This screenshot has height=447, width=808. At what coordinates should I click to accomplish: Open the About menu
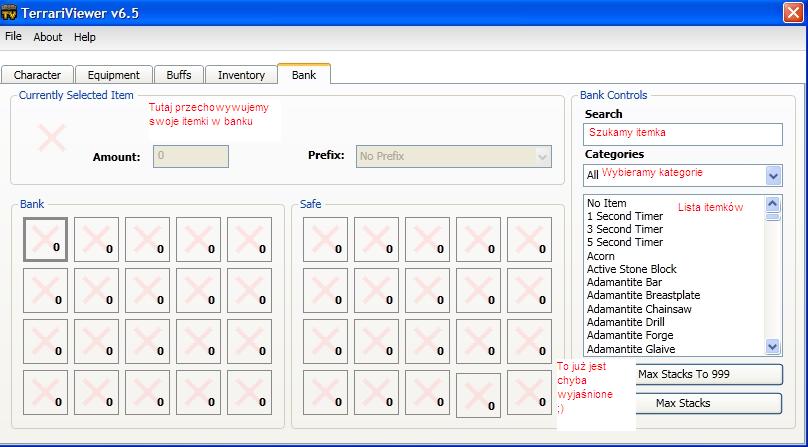click(47, 37)
